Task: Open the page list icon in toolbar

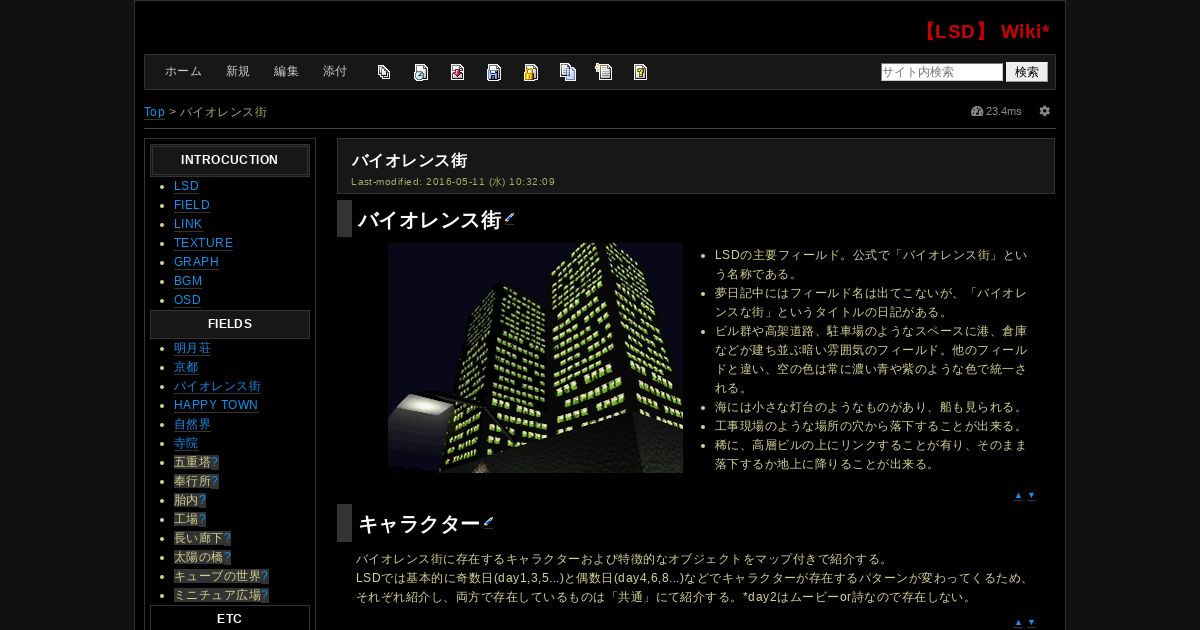Action: [x=384, y=72]
